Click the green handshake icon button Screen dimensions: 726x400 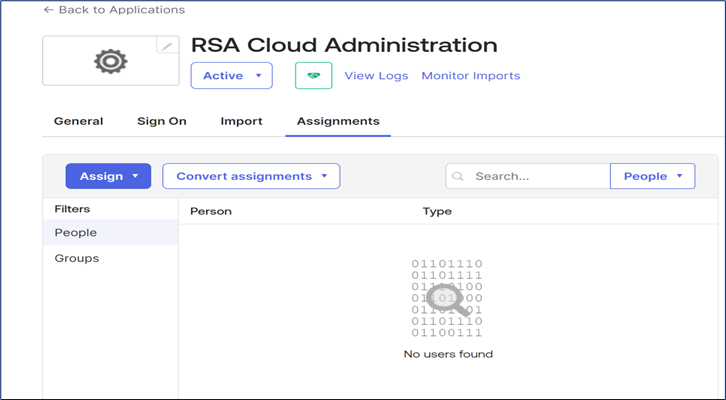pyautogui.click(x=313, y=75)
